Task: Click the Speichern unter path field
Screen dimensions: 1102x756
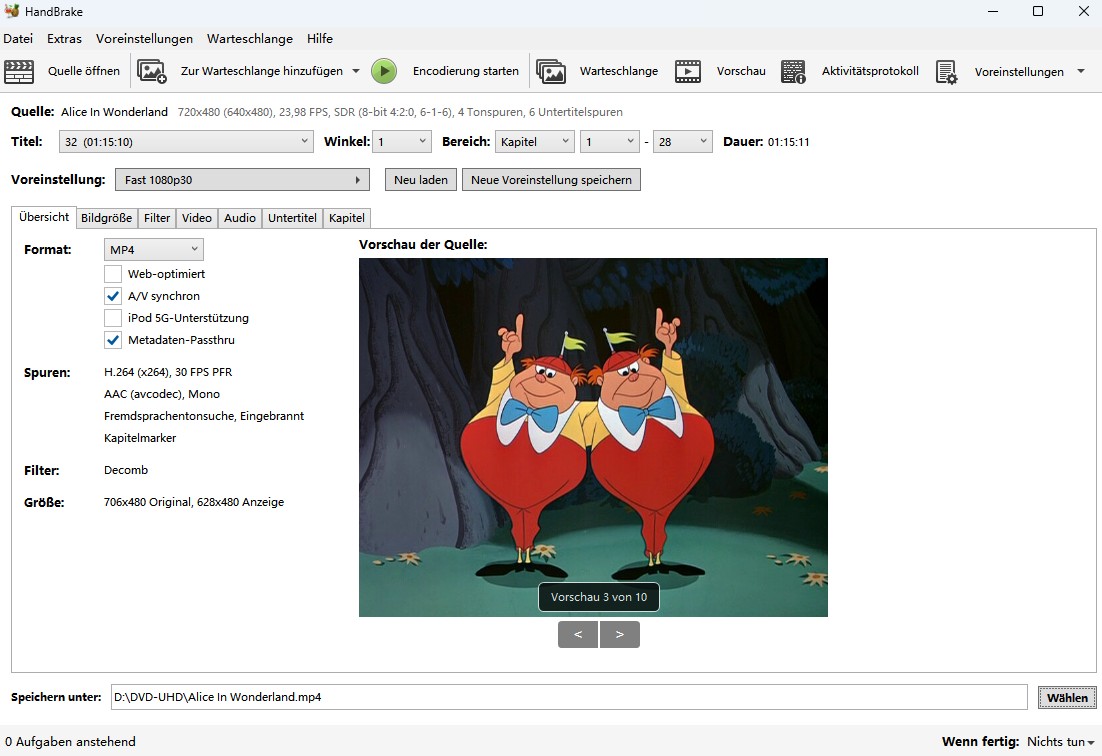Action: [569, 697]
